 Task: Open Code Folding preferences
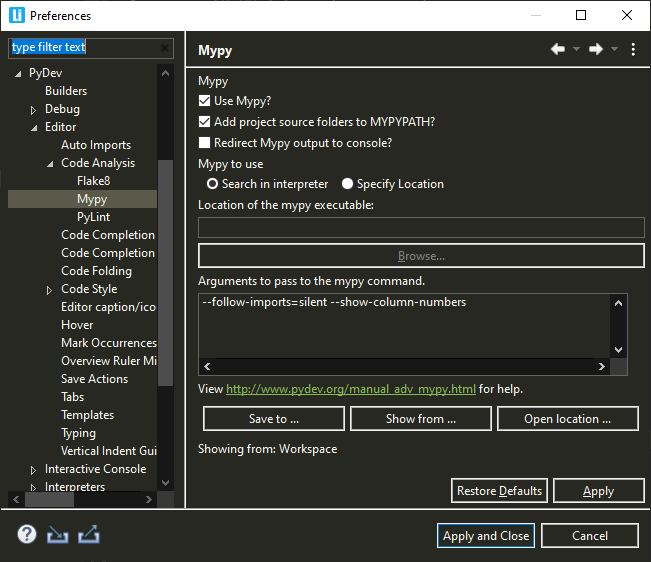coord(96,271)
